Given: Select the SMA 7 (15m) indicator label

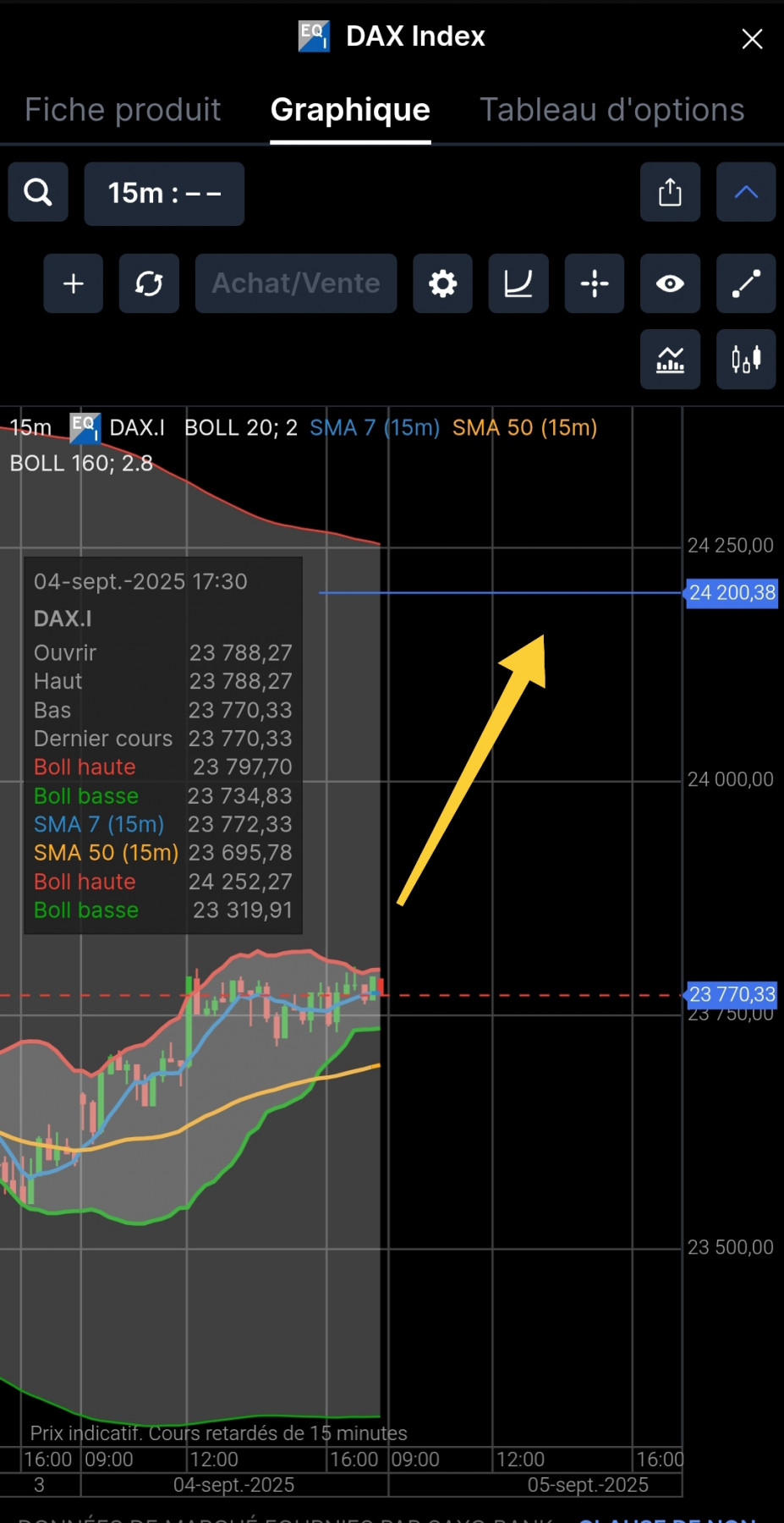Looking at the screenshot, I should coord(375,428).
